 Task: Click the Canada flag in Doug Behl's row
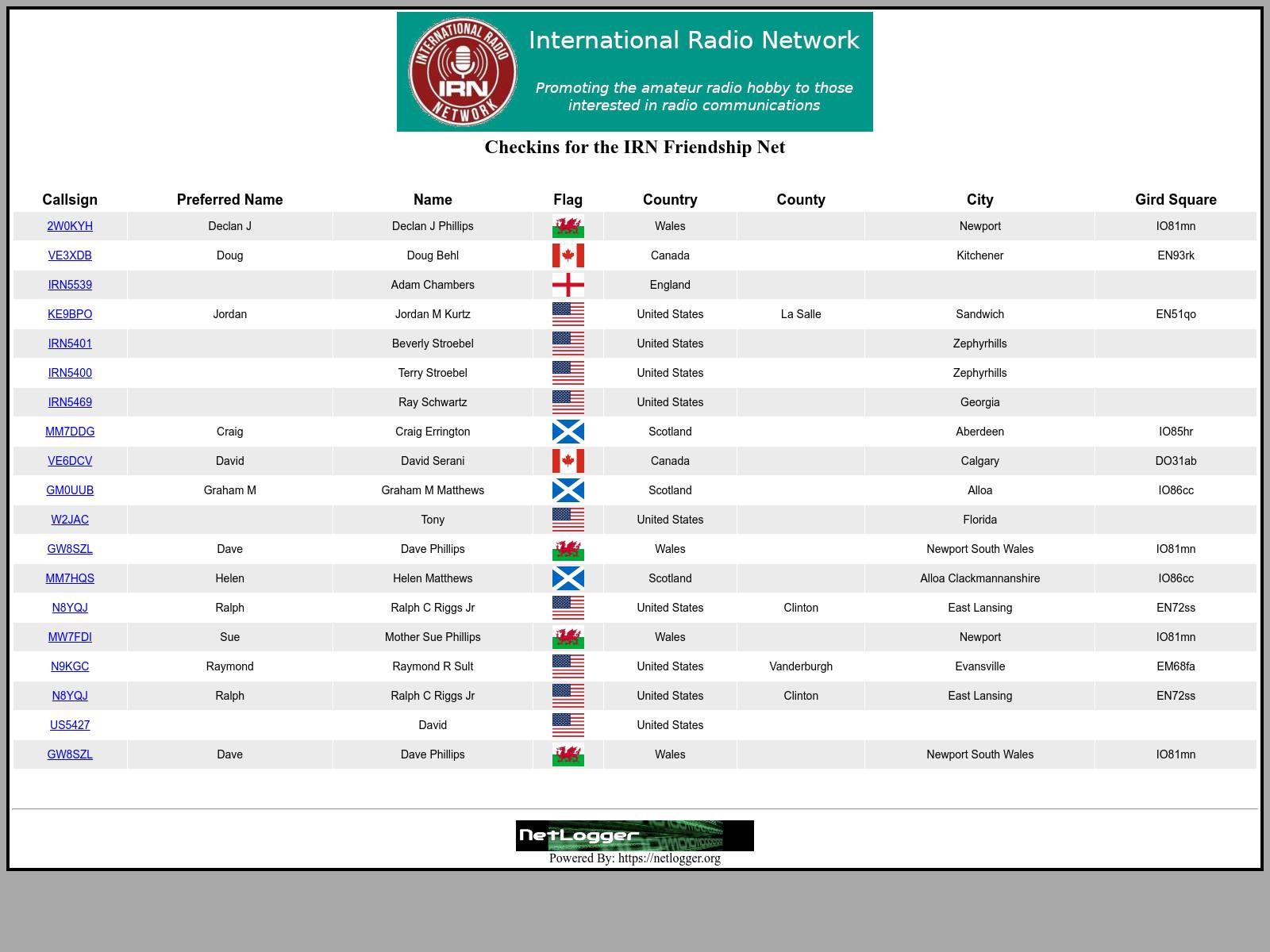(x=568, y=256)
